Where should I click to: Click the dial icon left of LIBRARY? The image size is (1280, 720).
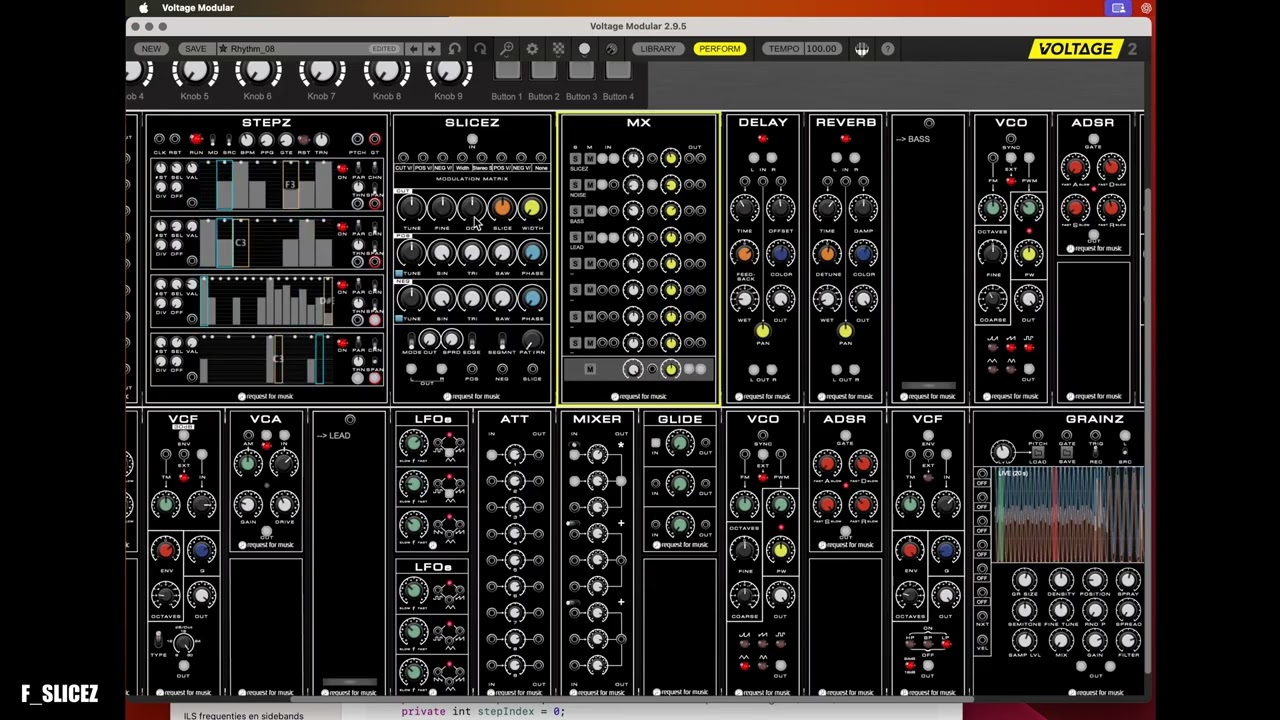(611, 48)
